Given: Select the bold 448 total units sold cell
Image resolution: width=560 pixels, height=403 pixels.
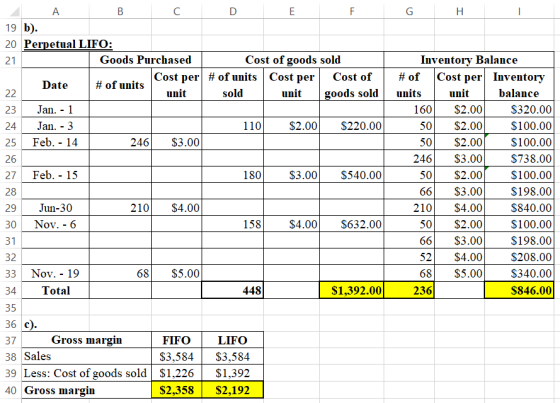Looking at the screenshot, I should (x=232, y=290).
